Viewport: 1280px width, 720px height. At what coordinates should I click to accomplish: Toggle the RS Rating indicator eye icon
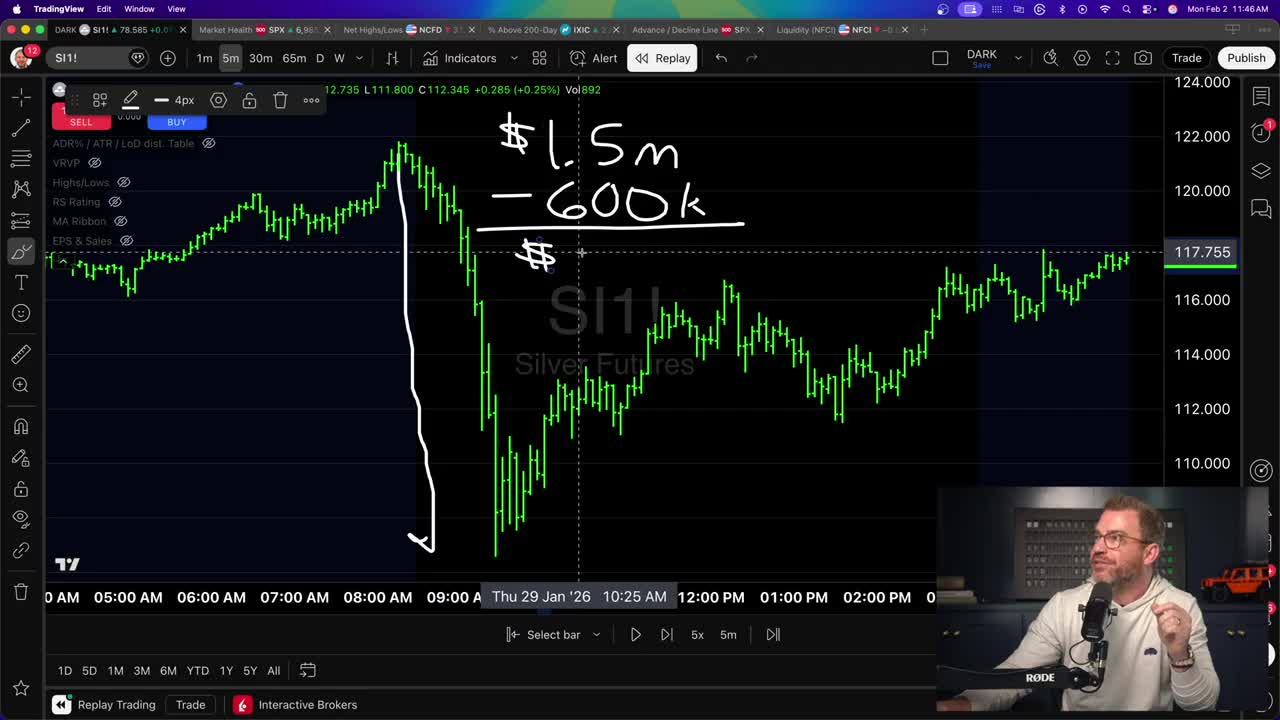115,202
